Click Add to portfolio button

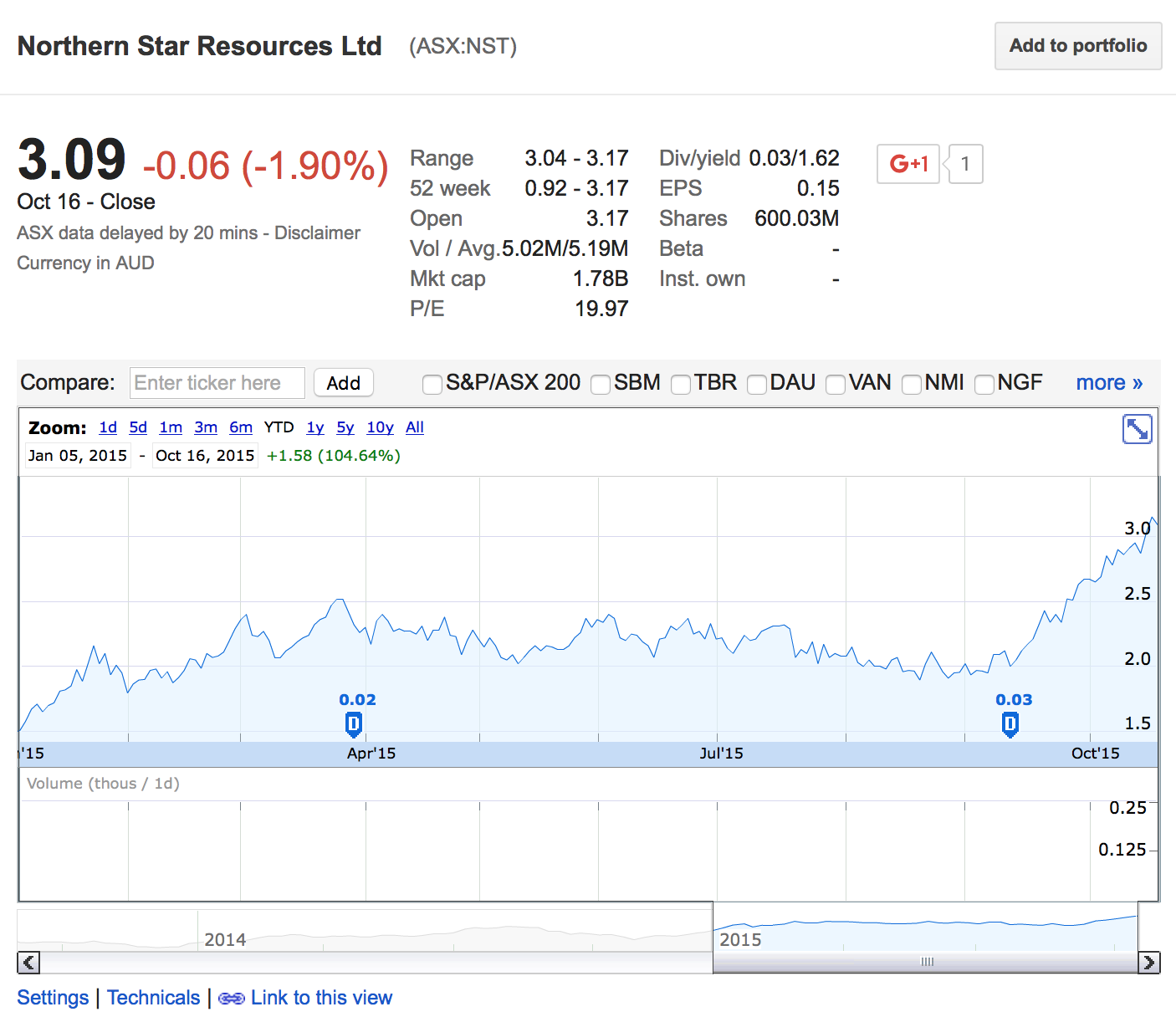1077,46
